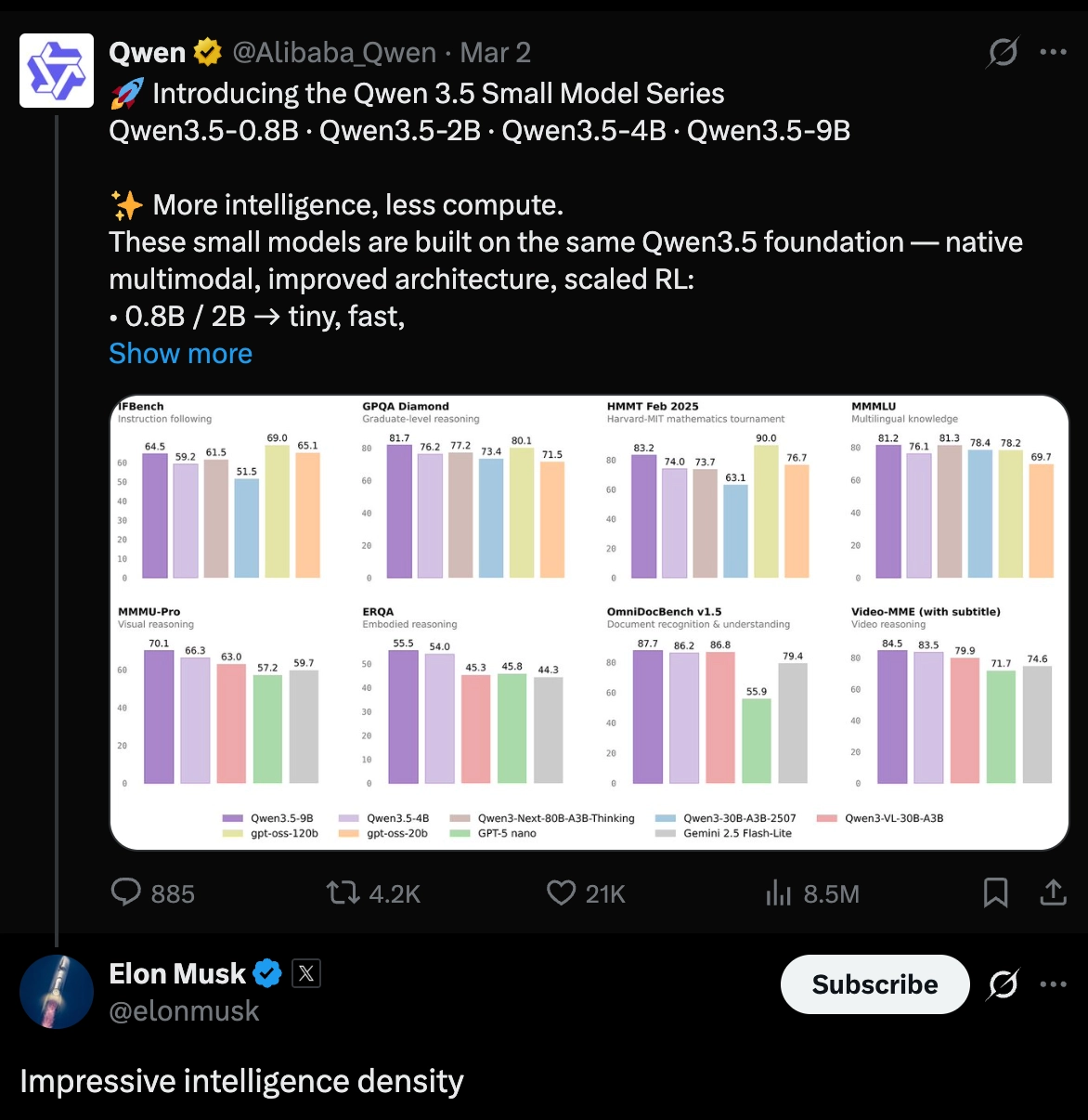Click Qwen's gold verified badge
Screen dimensions: 1088x1120
point(205,52)
